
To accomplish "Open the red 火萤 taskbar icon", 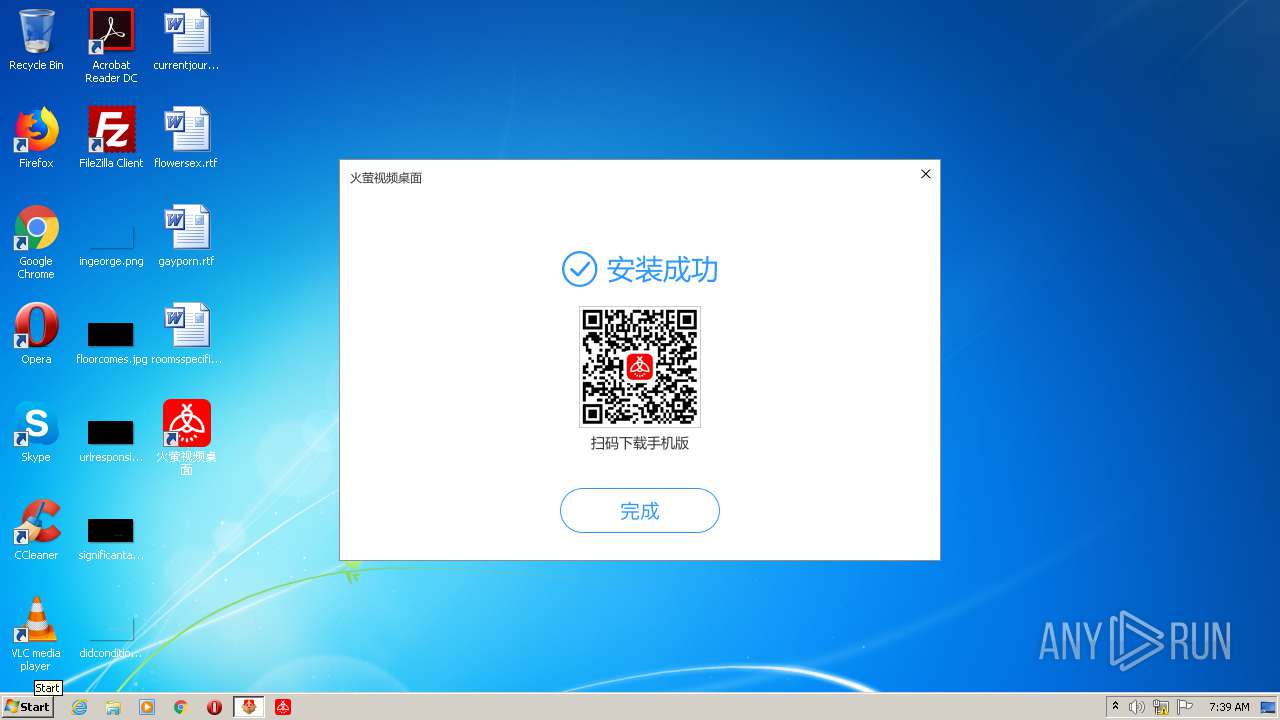I will click(x=283, y=707).
